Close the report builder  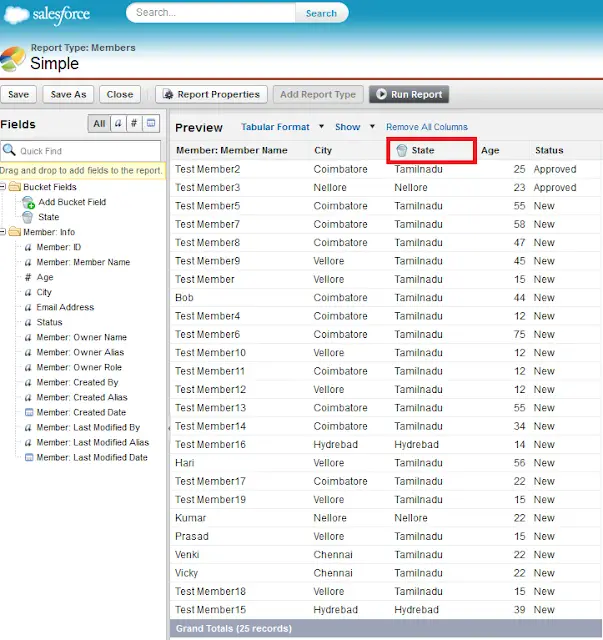pos(120,94)
